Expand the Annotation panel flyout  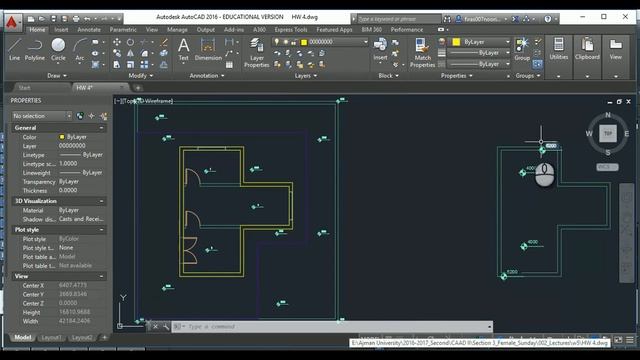[207, 76]
